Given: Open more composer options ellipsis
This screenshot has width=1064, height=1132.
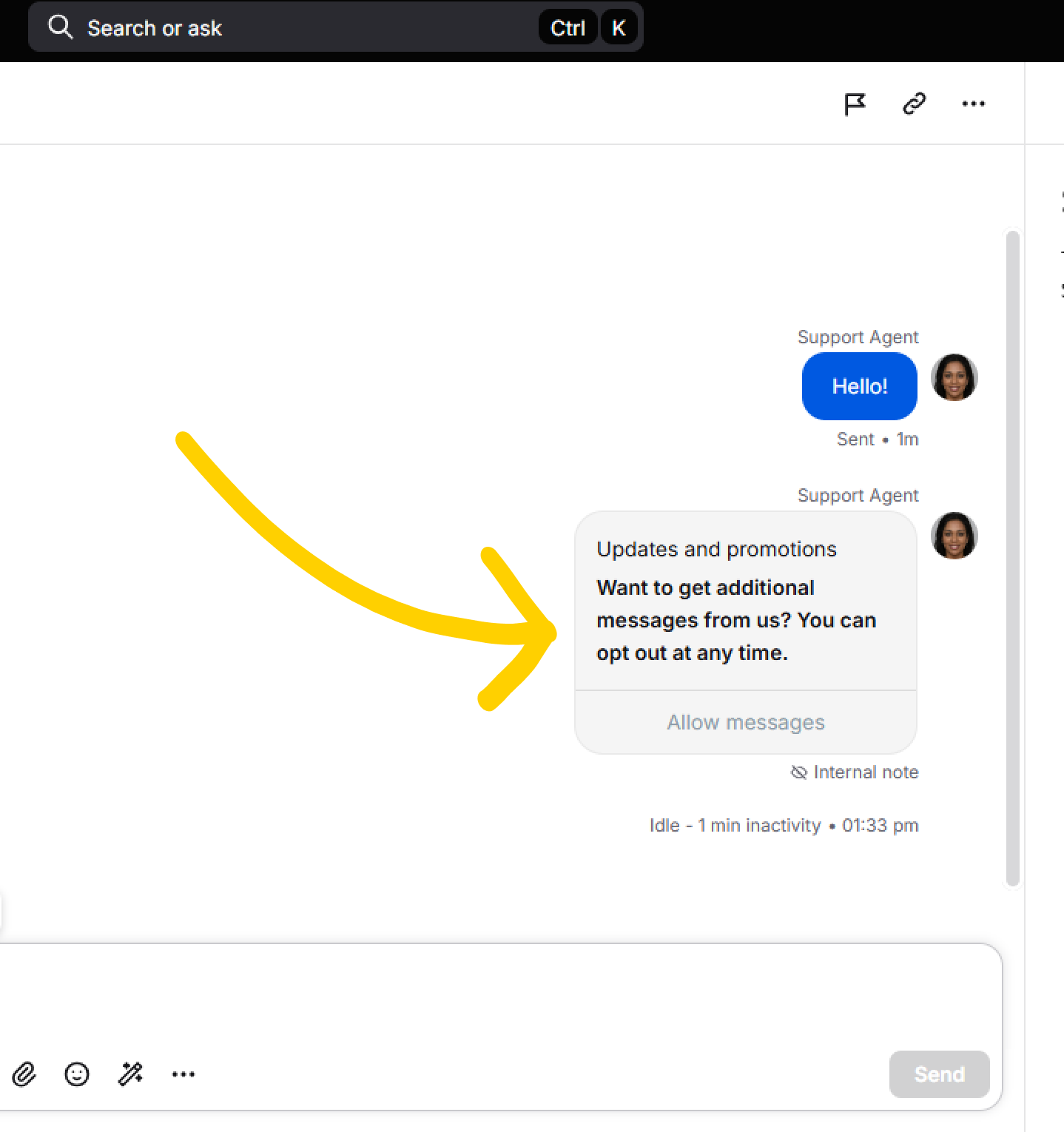Looking at the screenshot, I should click(183, 1074).
